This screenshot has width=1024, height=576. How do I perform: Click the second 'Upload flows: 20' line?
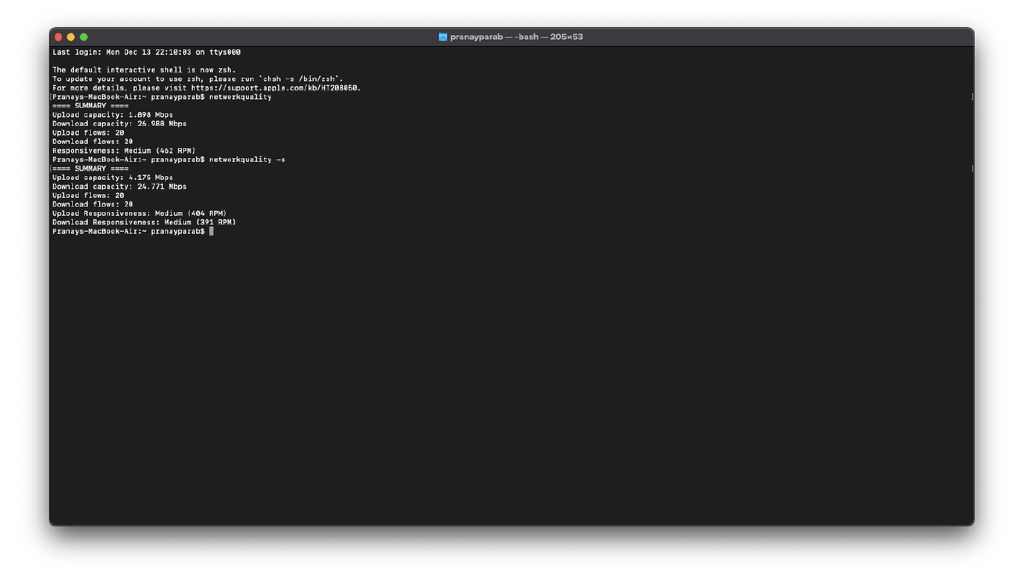tap(88, 196)
